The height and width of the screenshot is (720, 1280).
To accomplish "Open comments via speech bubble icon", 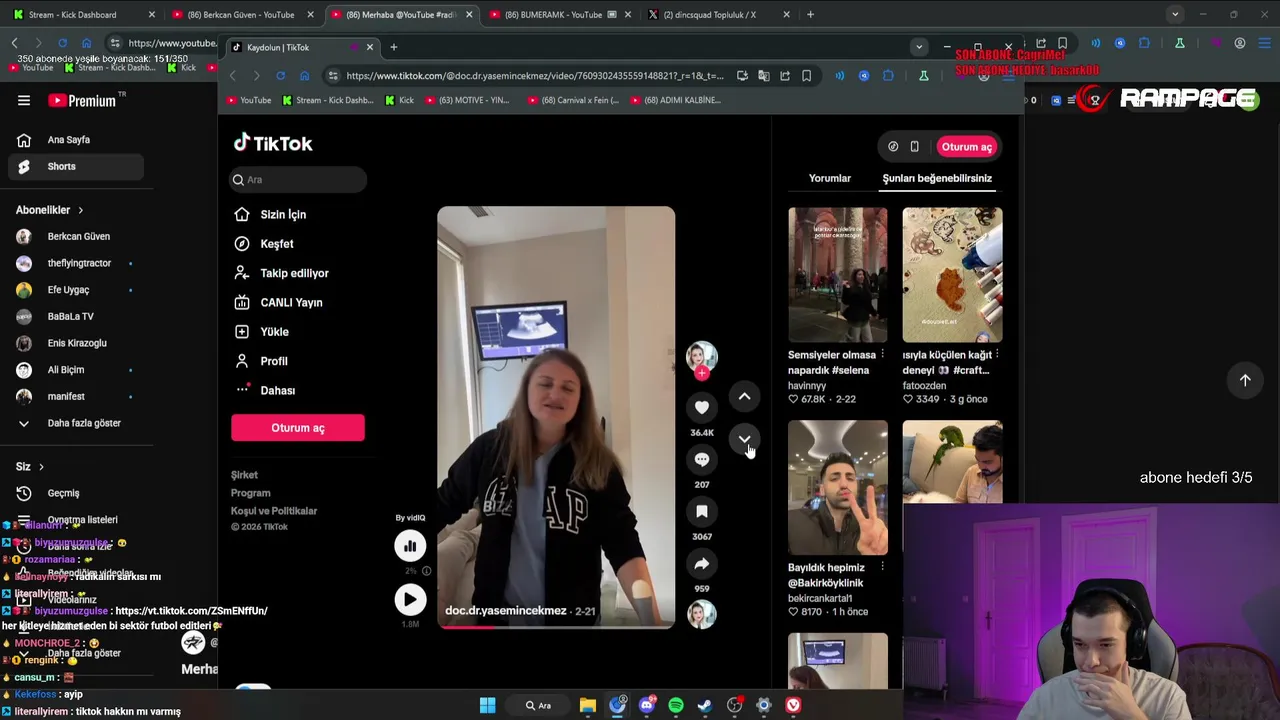I will point(702,459).
